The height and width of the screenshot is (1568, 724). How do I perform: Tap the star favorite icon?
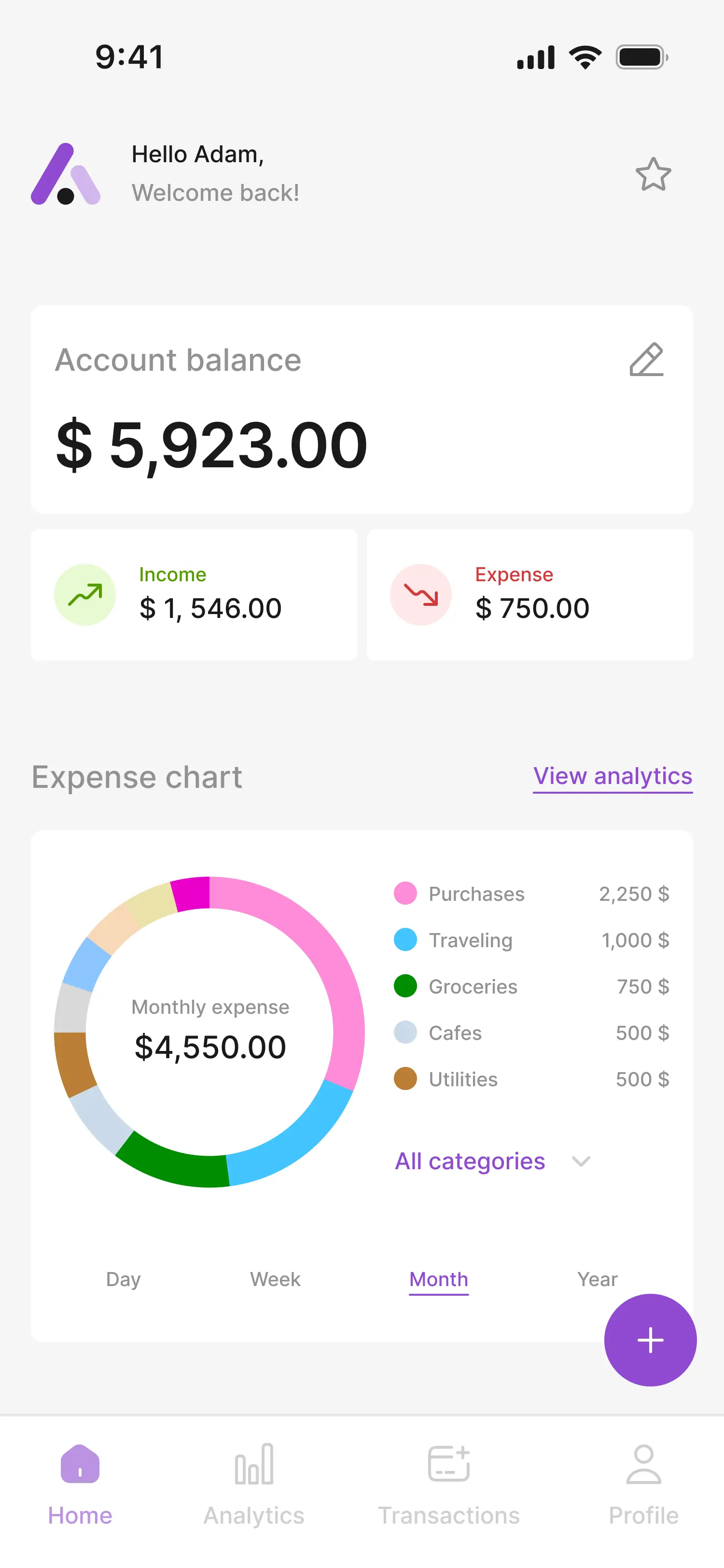[653, 174]
